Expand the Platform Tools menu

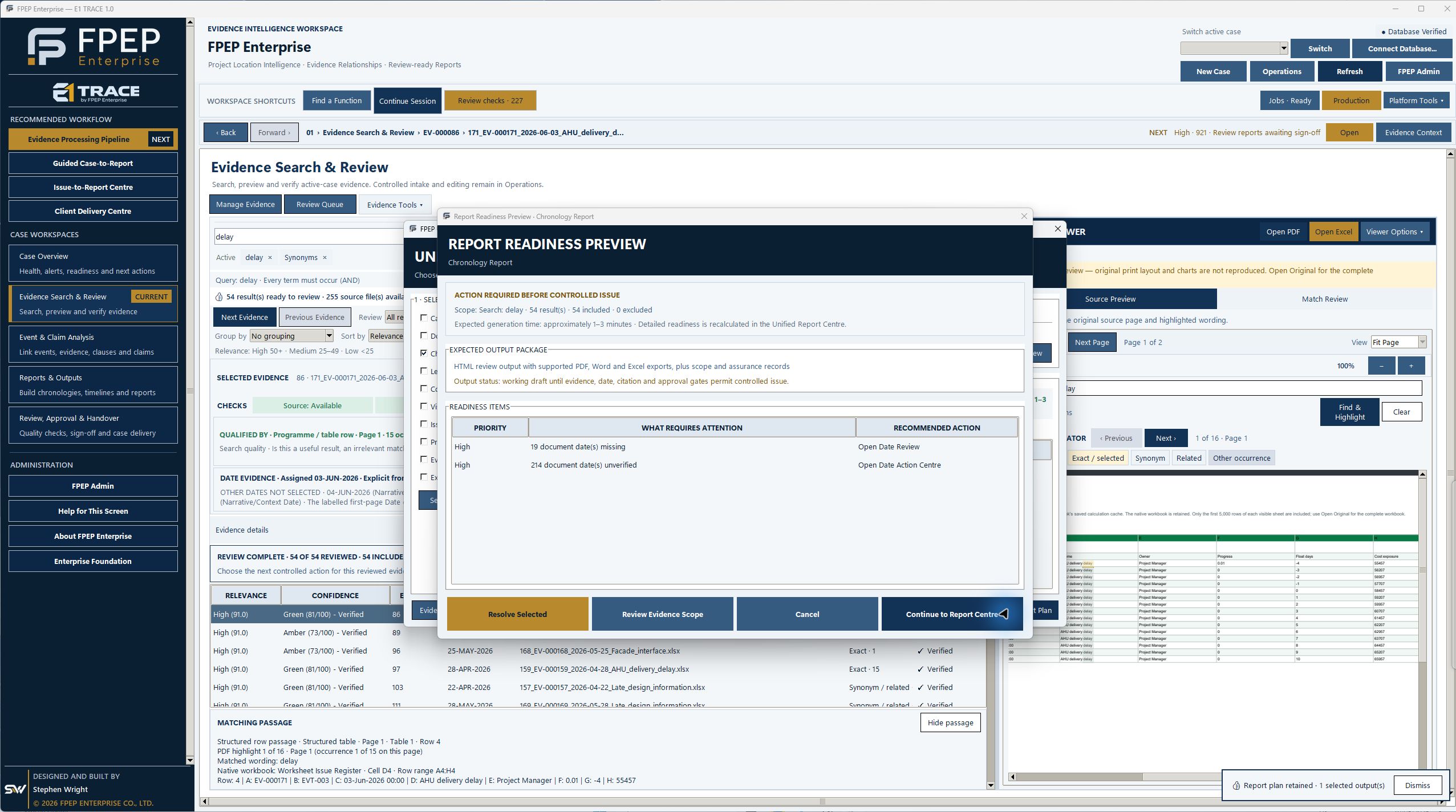(1416, 100)
